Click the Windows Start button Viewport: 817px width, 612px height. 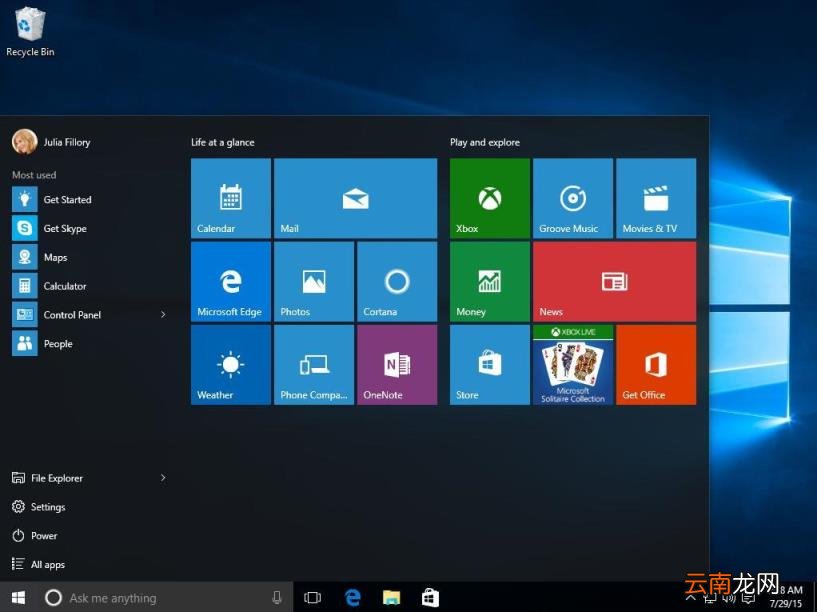coord(18,597)
